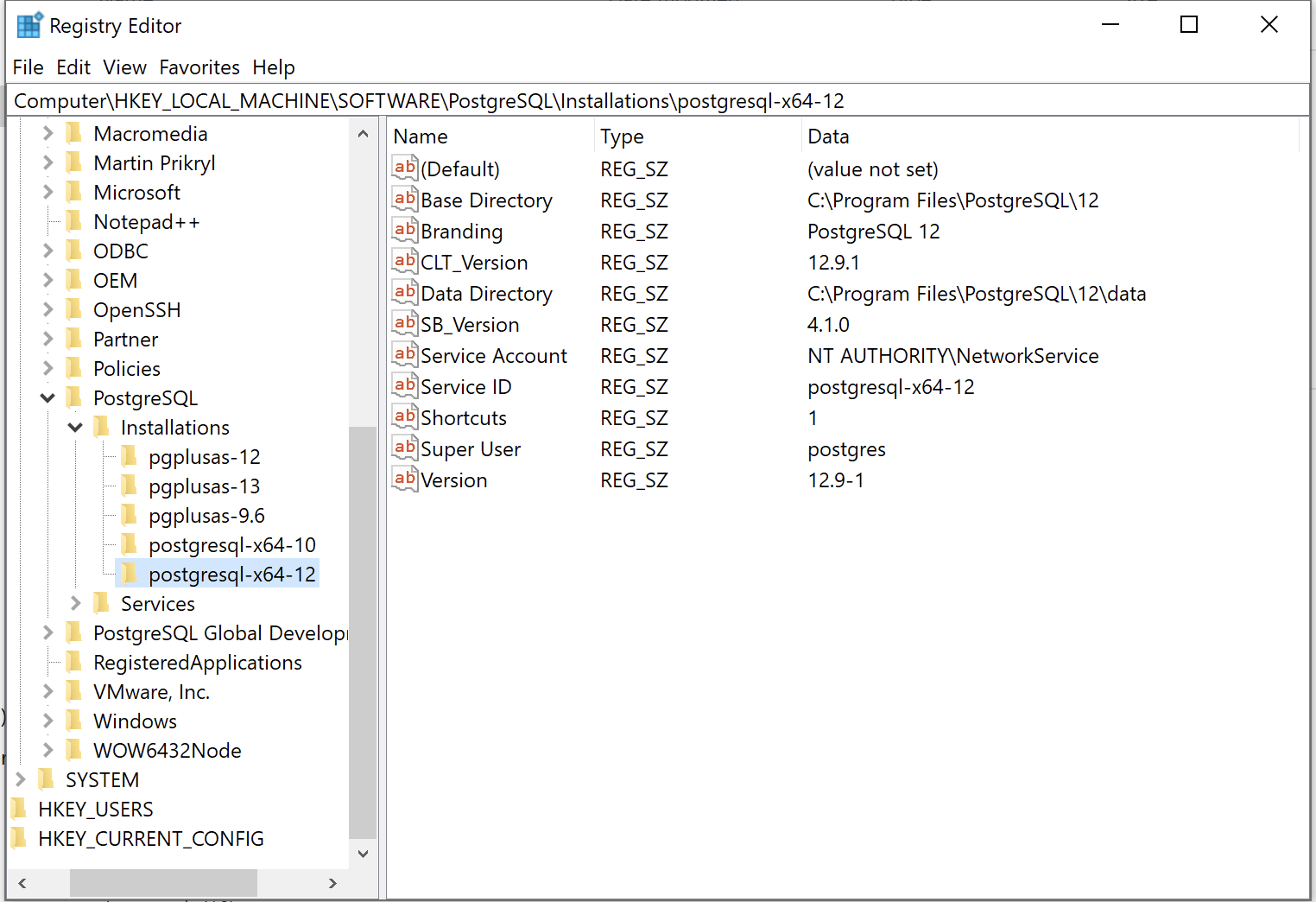Click the folder icon for pgplusas-13
The image size is (1316, 902).
coord(130,486)
